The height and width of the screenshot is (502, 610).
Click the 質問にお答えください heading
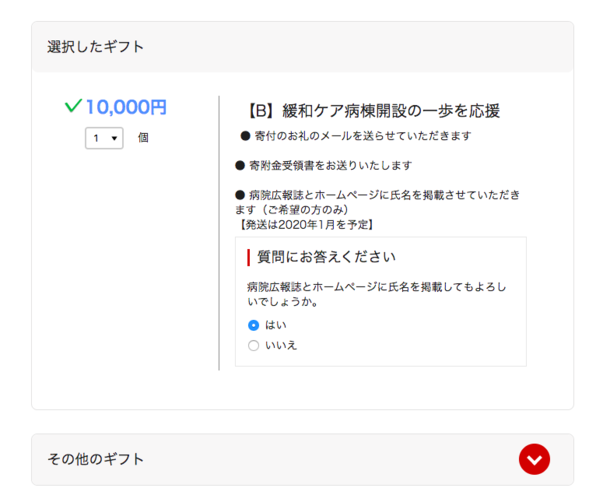(326, 256)
